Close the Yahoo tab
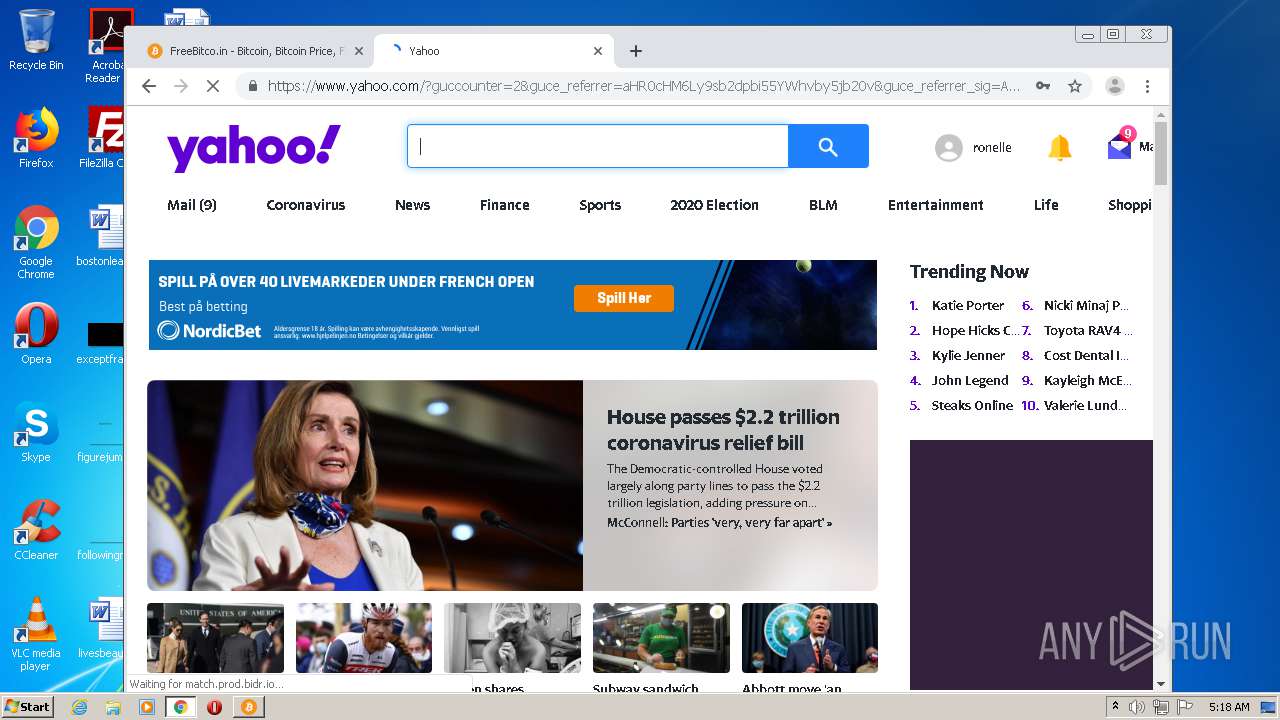 coord(598,51)
